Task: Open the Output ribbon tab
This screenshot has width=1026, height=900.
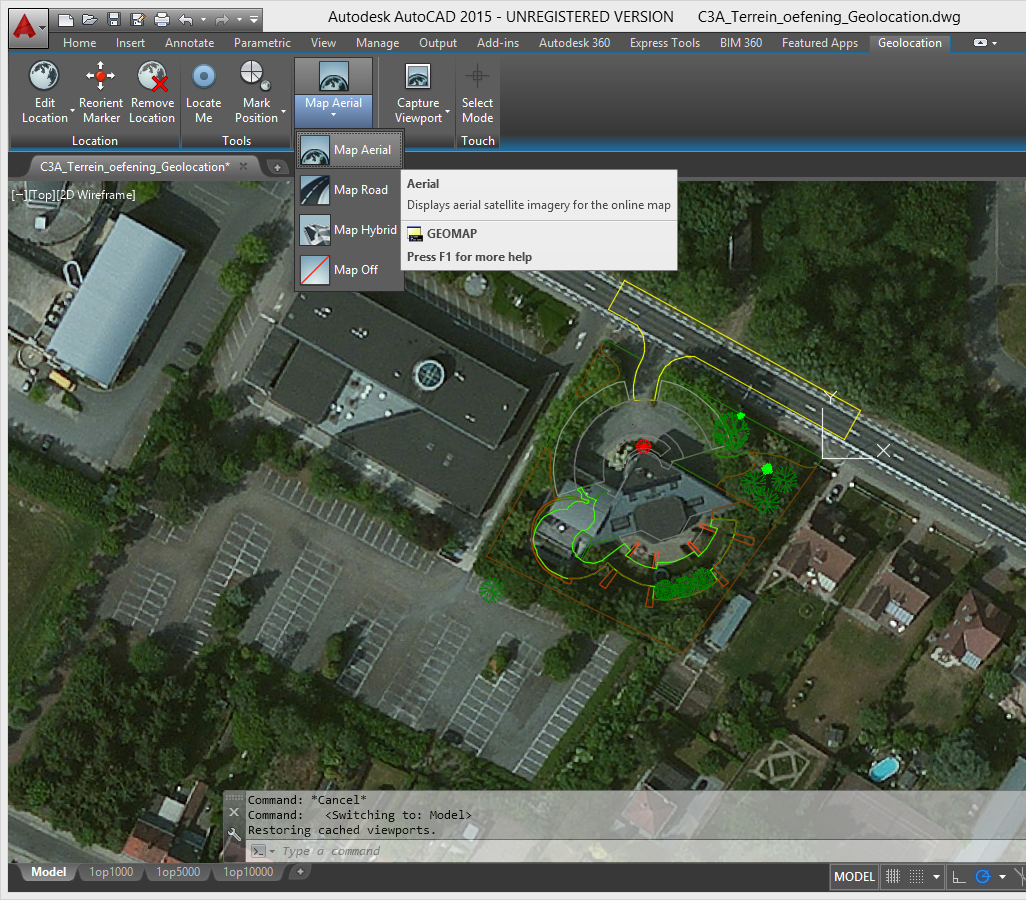Action: tap(438, 43)
